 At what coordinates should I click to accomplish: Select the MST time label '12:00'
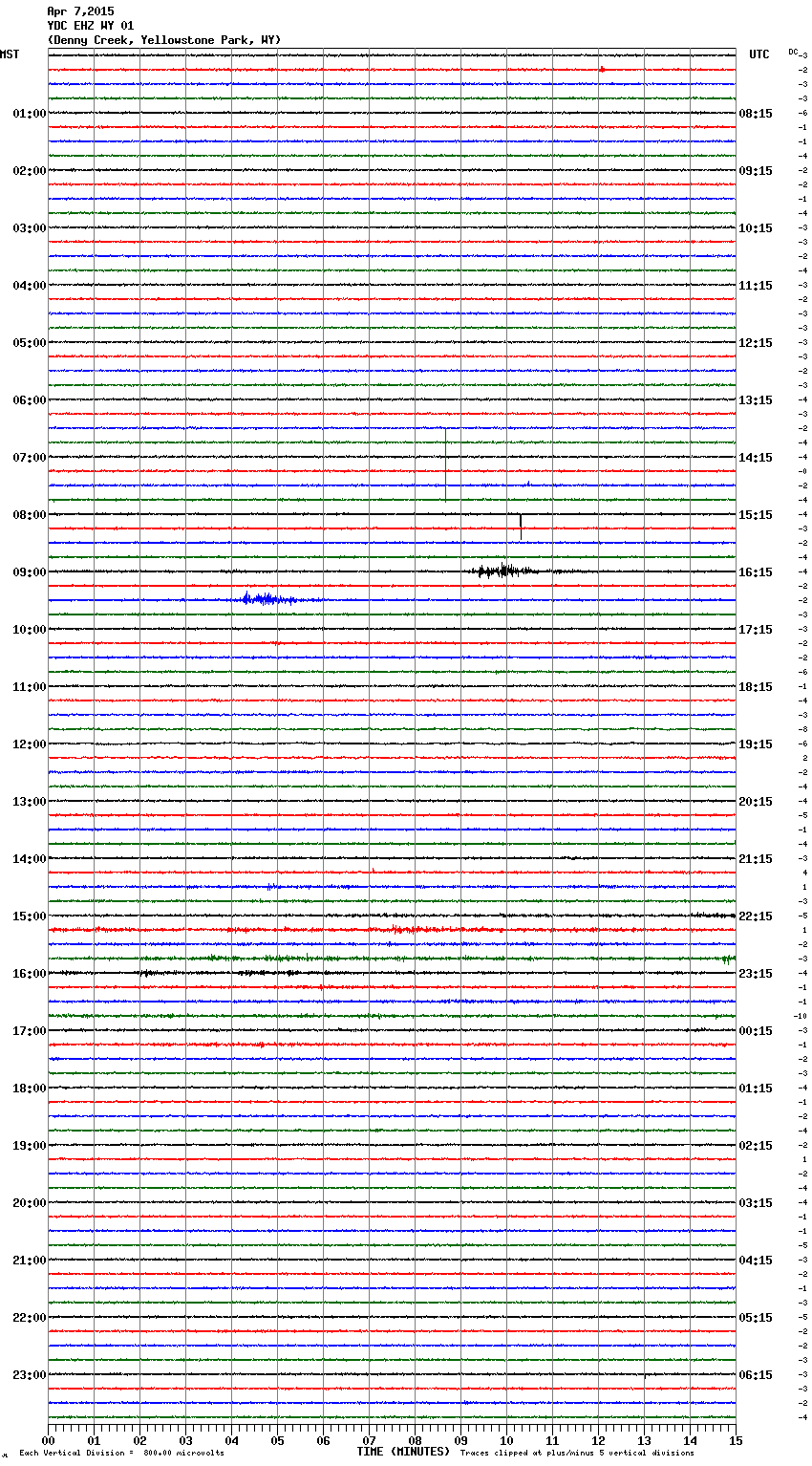click(x=30, y=744)
